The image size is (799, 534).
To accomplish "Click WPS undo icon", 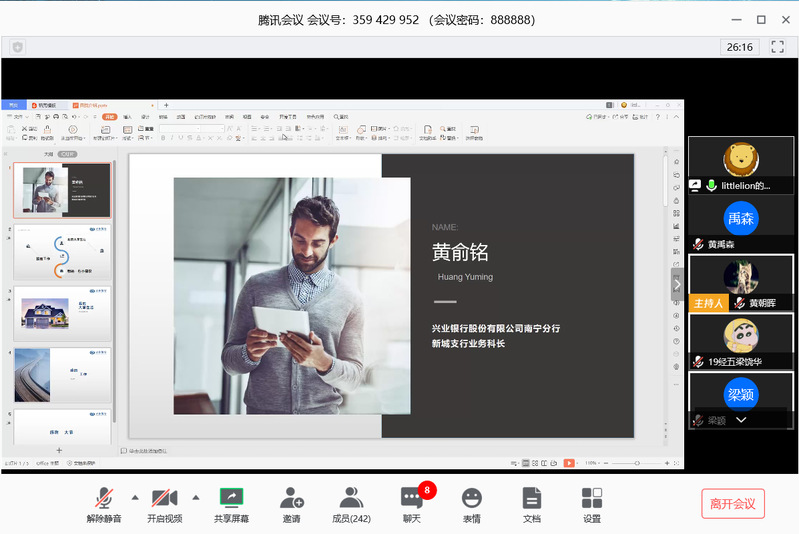I will point(74,117).
